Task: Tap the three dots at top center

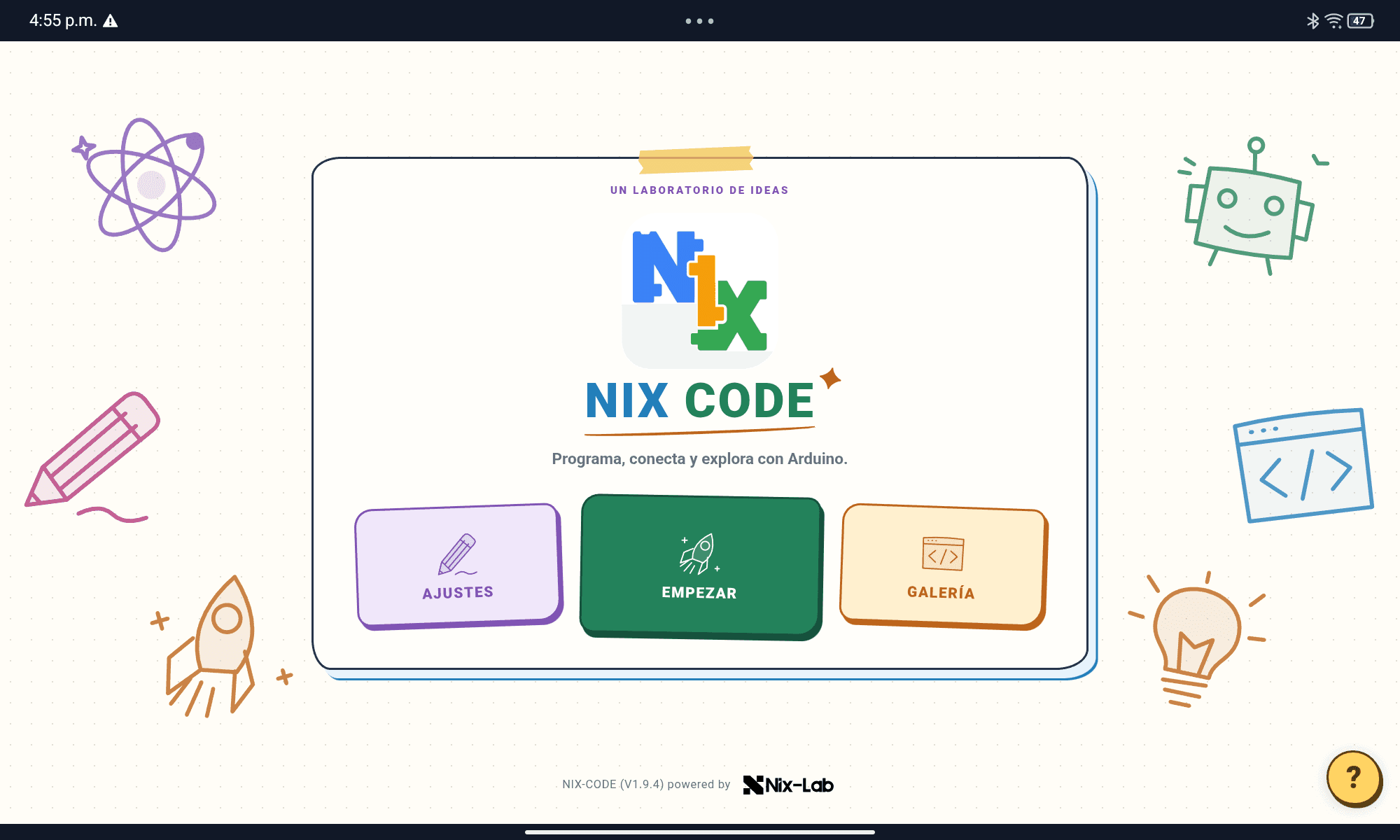Action: pyautogui.click(x=699, y=21)
